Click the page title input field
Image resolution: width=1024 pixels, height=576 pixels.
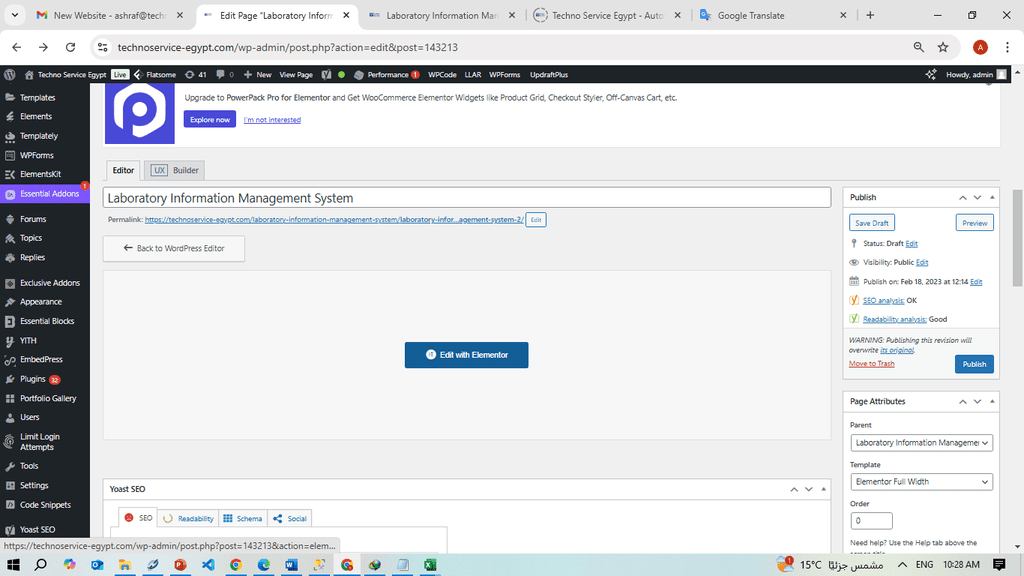[466, 198]
